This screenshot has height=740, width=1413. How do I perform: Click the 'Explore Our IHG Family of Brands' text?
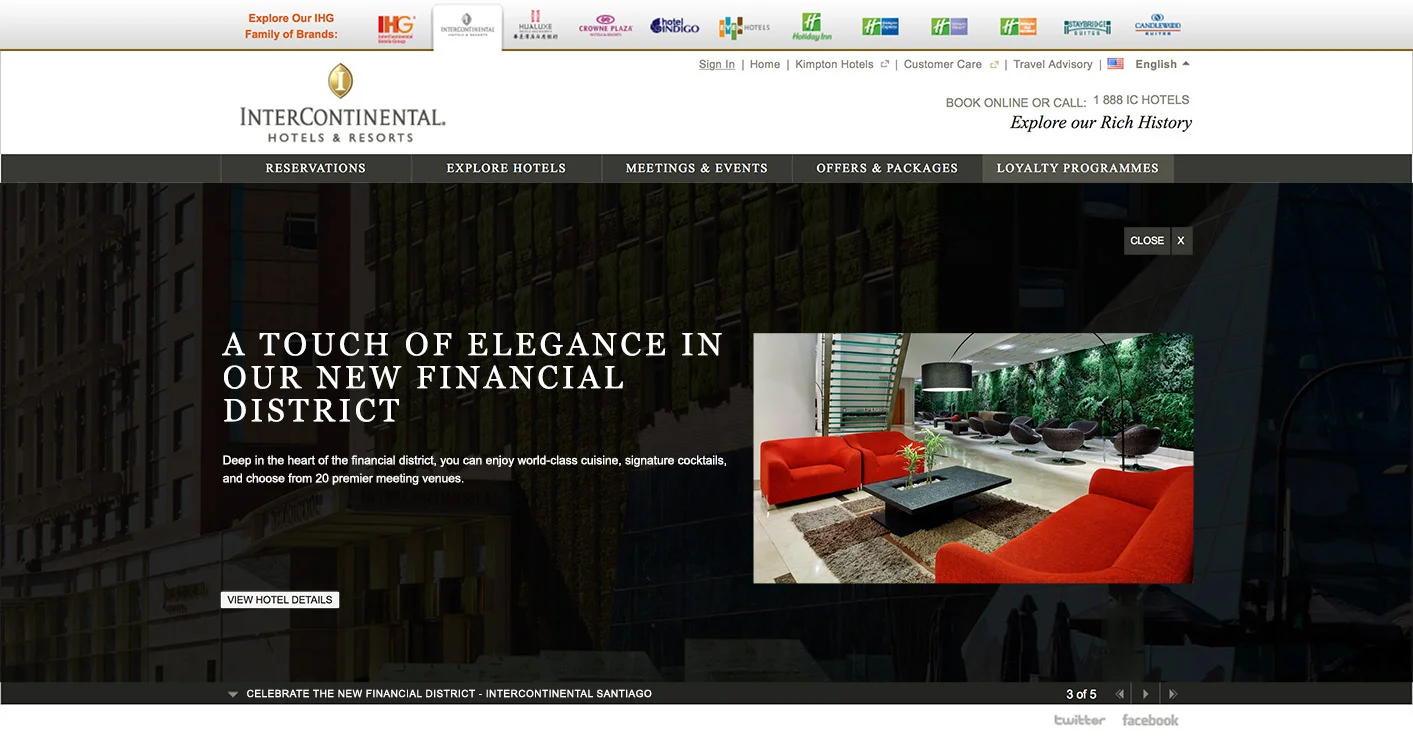point(291,26)
